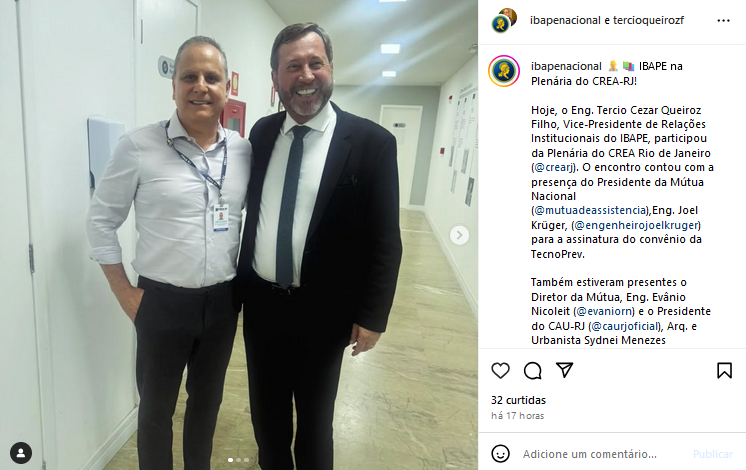Share post with paper plane icon
Screen dimensions: 746x470
tap(564, 370)
